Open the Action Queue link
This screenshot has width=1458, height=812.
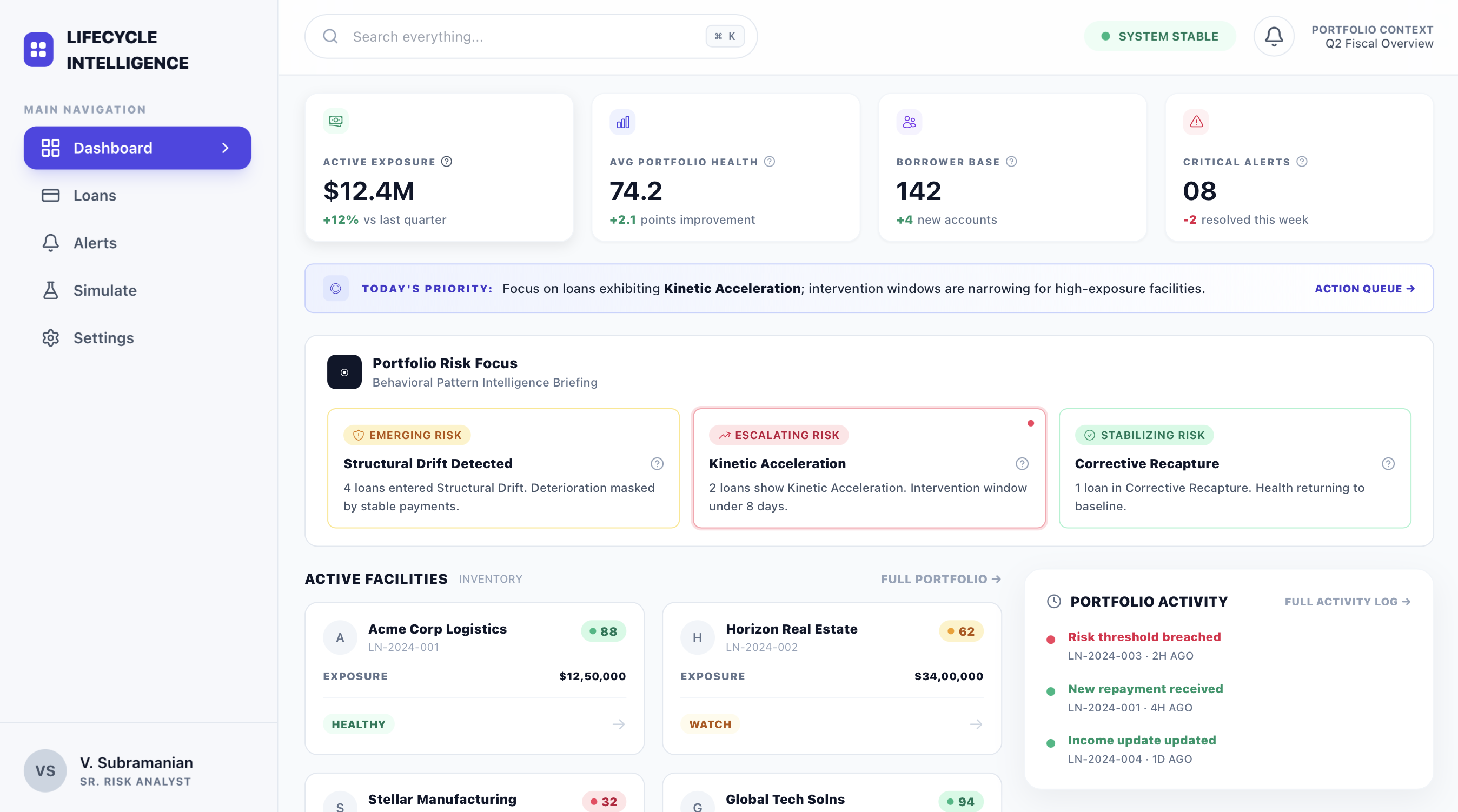[x=1364, y=289]
